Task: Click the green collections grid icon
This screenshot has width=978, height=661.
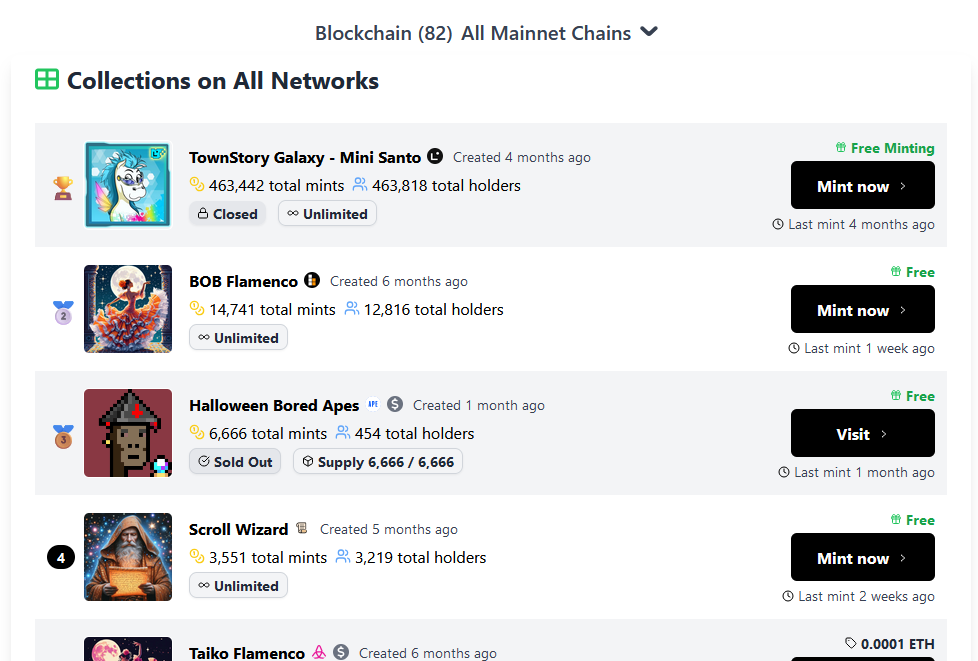Action: [x=47, y=79]
